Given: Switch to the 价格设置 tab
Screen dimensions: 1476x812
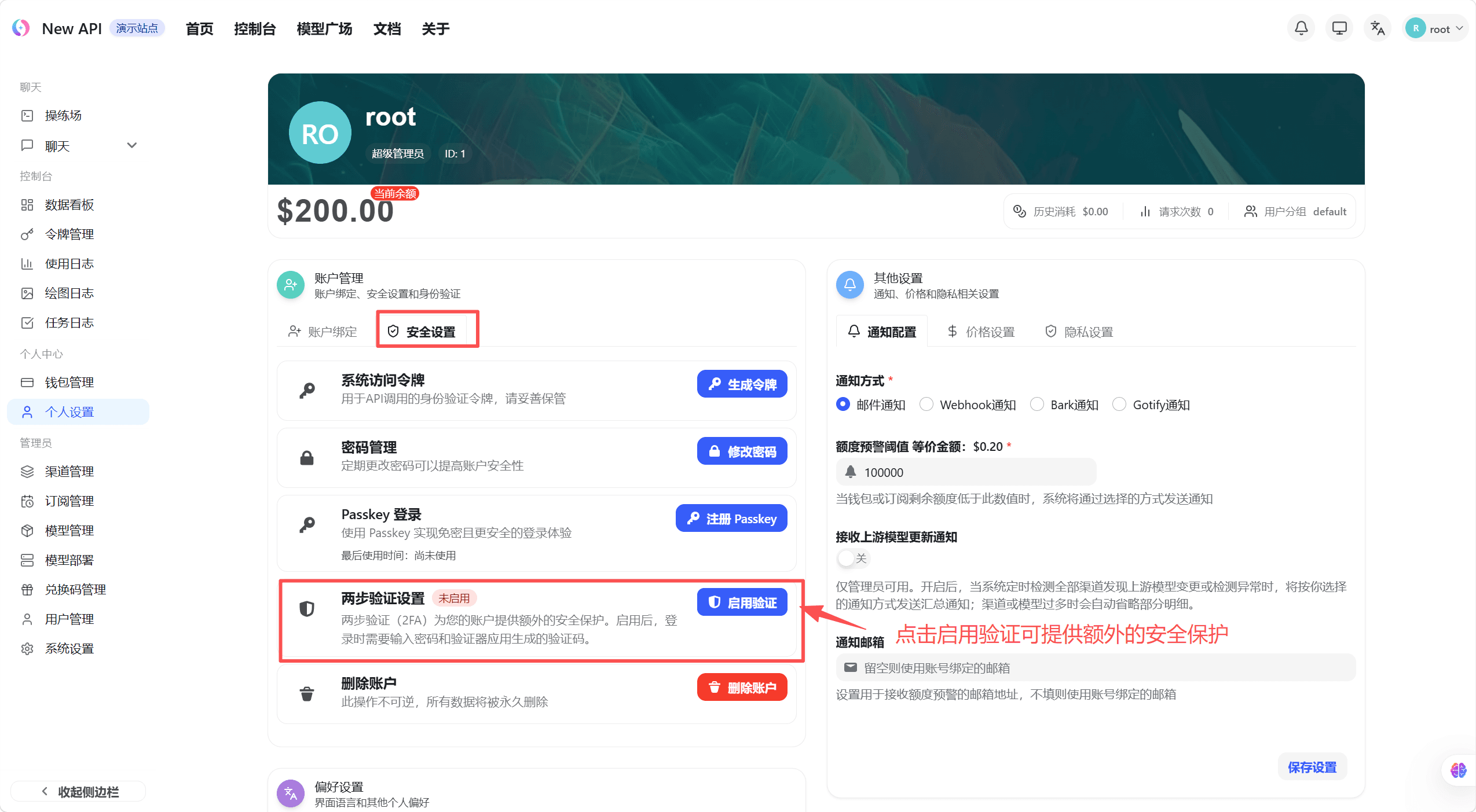Looking at the screenshot, I should 980,331.
